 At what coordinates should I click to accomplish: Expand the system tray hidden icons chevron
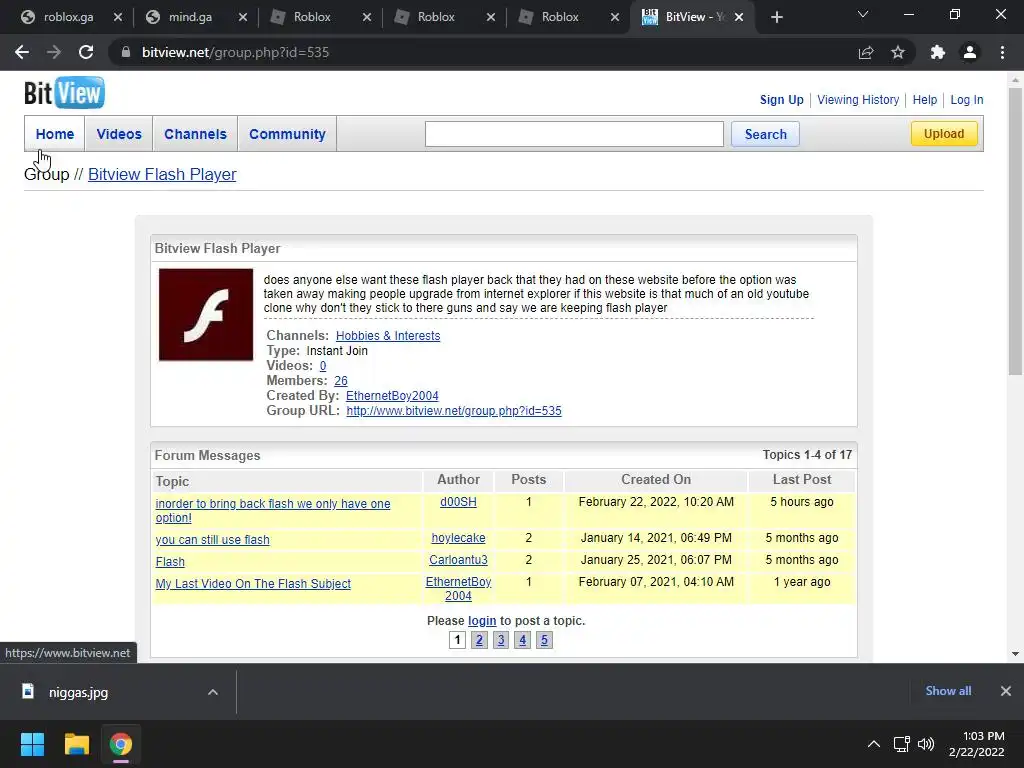tap(873, 744)
